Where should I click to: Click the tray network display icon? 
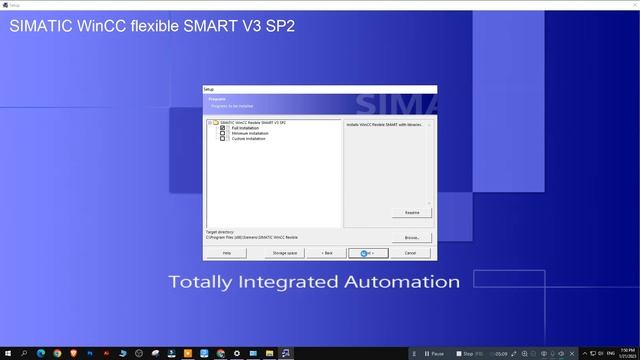(x=593, y=353)
